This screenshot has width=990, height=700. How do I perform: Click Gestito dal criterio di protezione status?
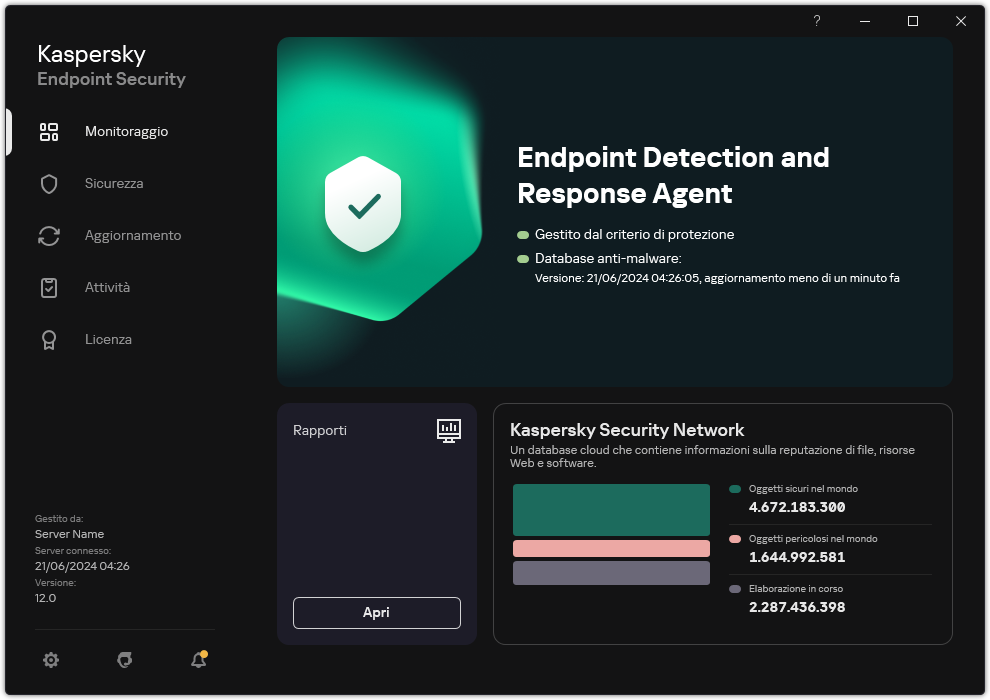point(635,235)
